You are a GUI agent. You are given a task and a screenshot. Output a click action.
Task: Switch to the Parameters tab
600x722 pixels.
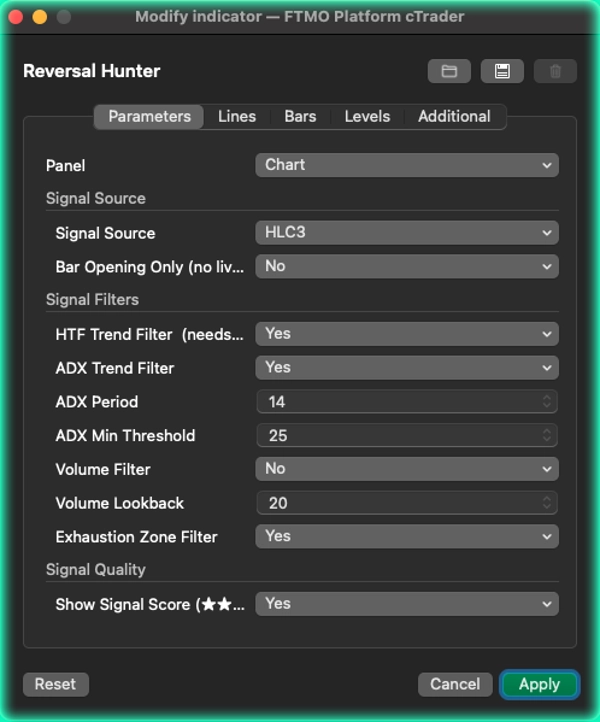pos(149,116)
